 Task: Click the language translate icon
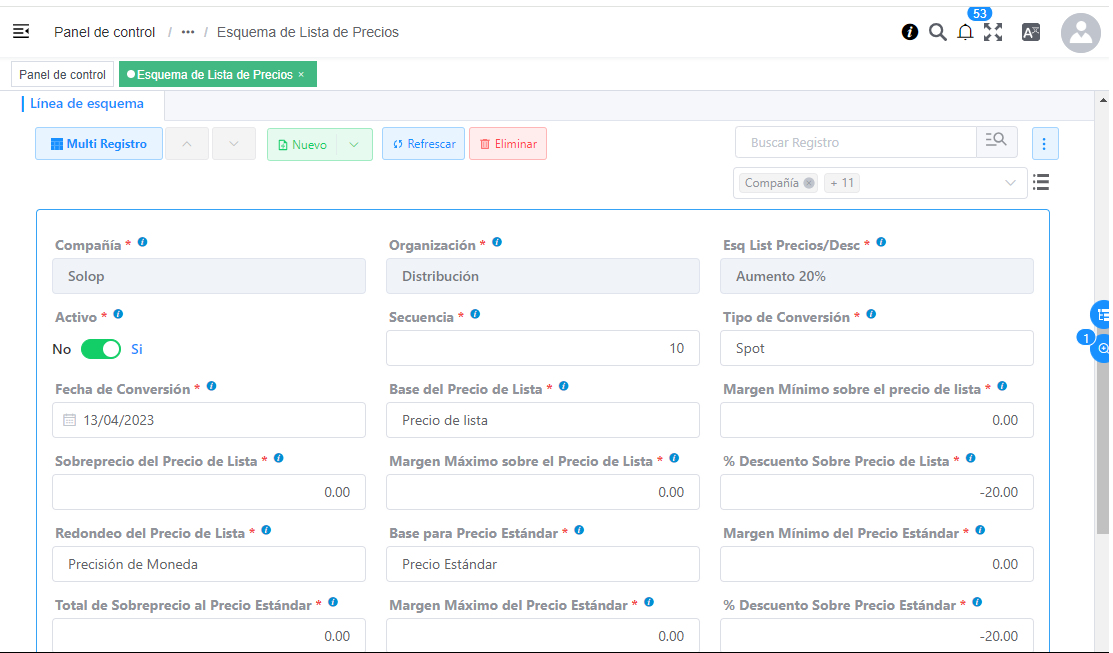coord(1031,32)
